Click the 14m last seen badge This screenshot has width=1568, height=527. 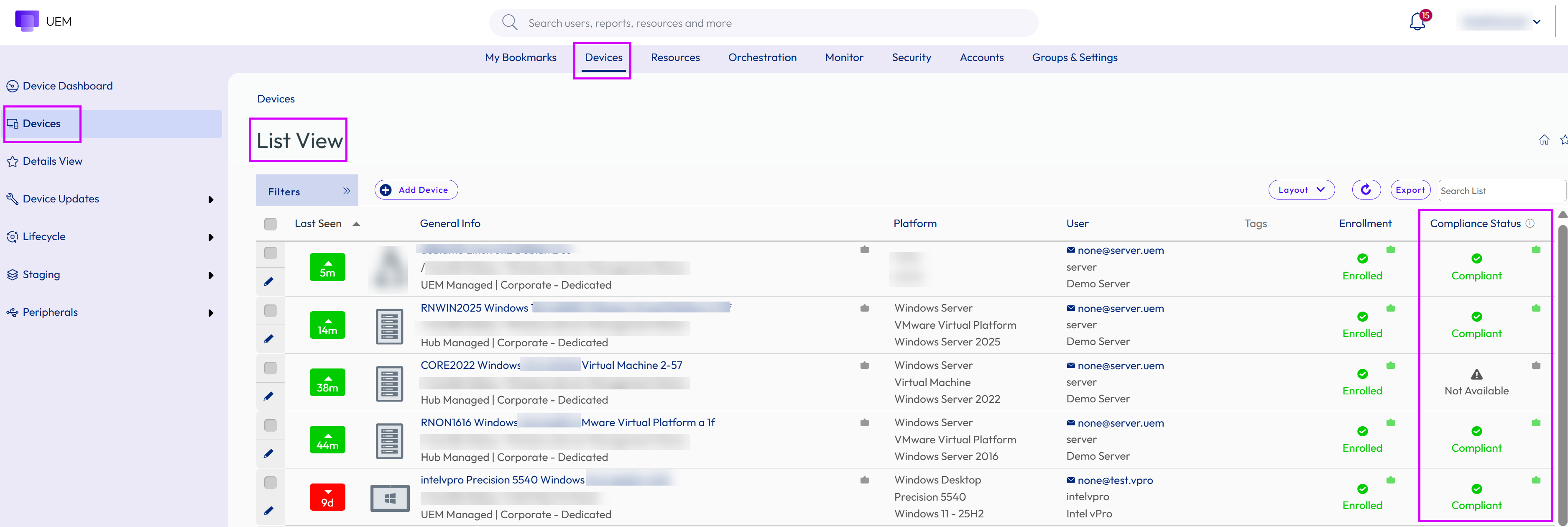327,325
